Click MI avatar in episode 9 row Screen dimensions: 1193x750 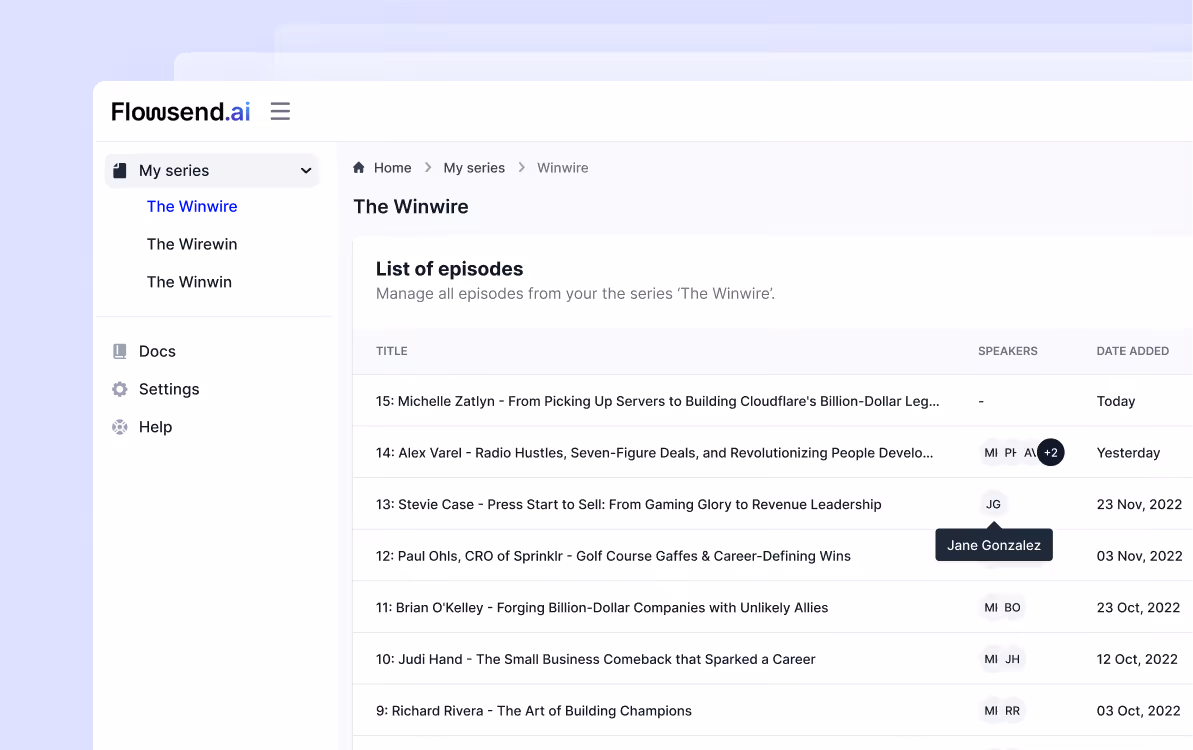991,711
